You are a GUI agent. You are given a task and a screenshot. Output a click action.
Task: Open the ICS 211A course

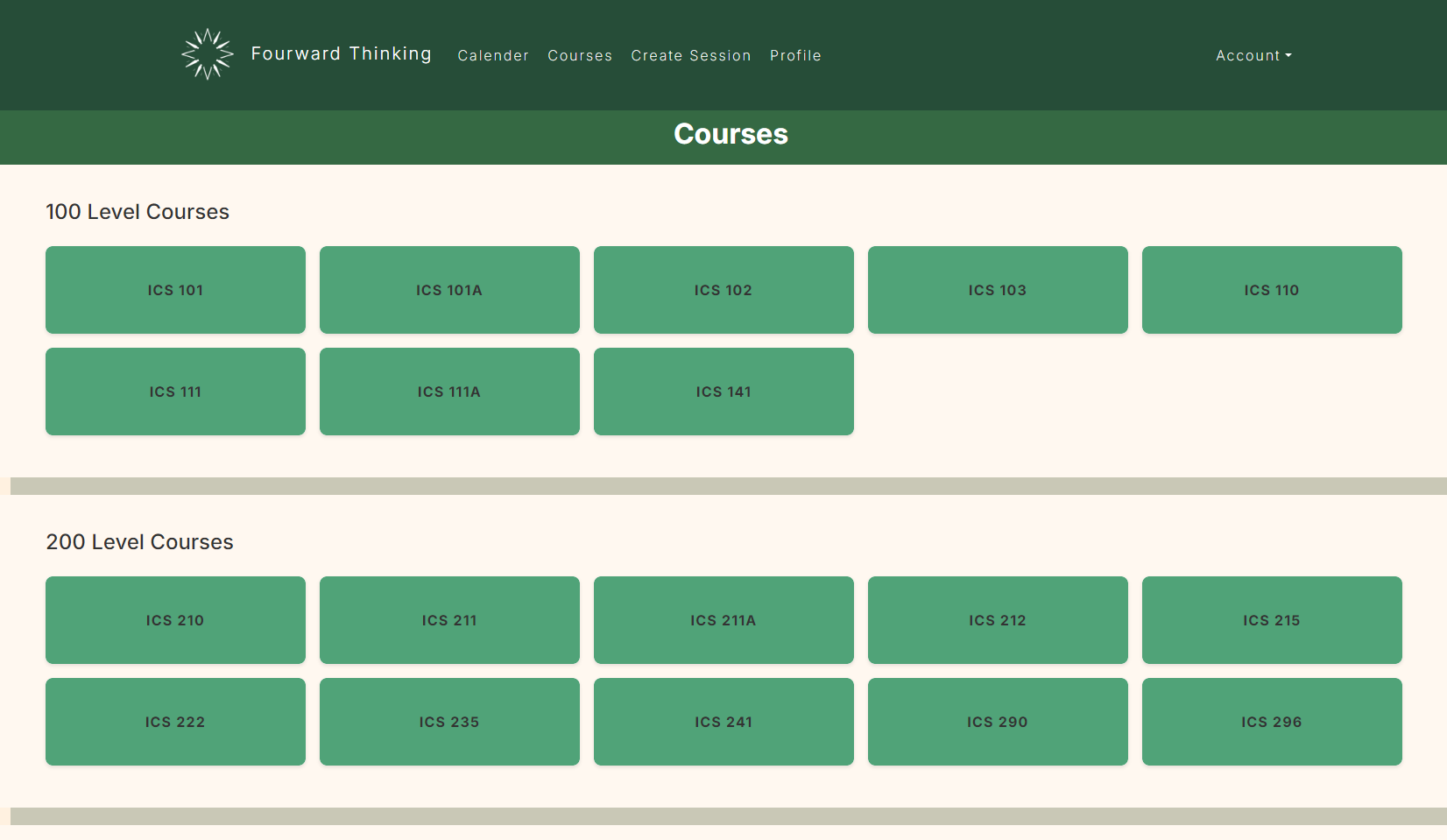tap(723, 620)
